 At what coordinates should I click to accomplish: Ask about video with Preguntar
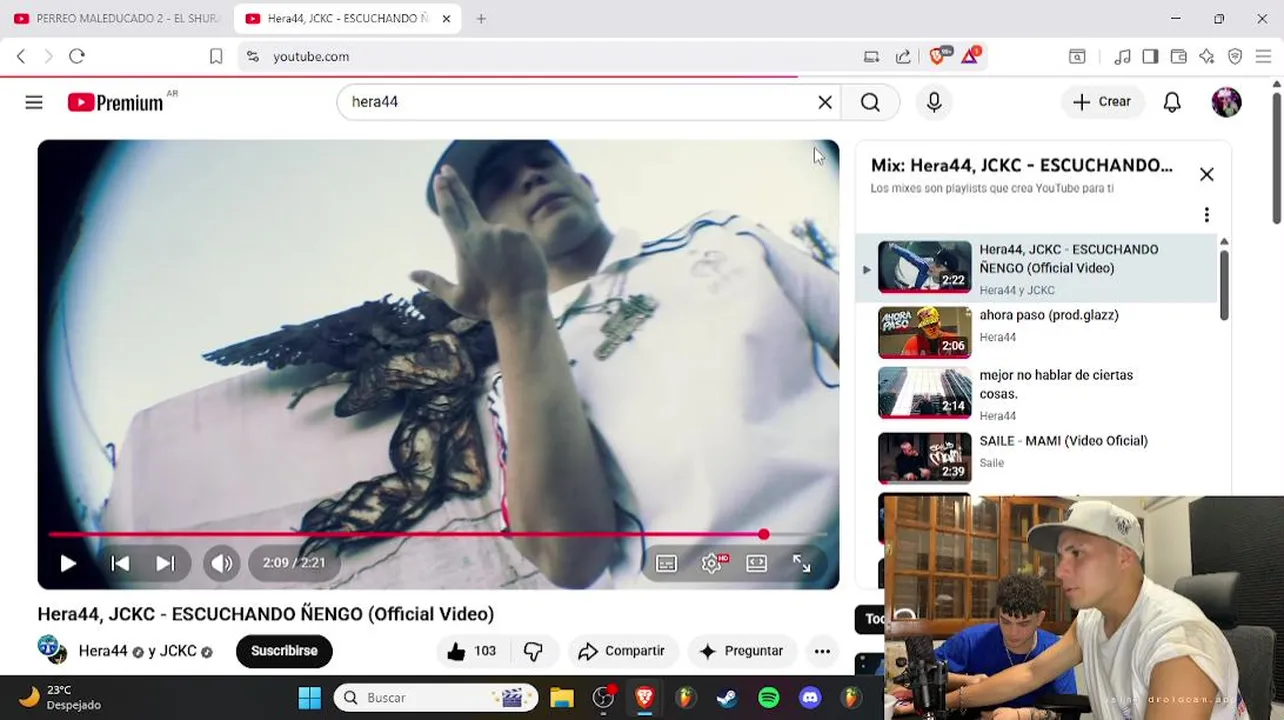coord(741,651)
